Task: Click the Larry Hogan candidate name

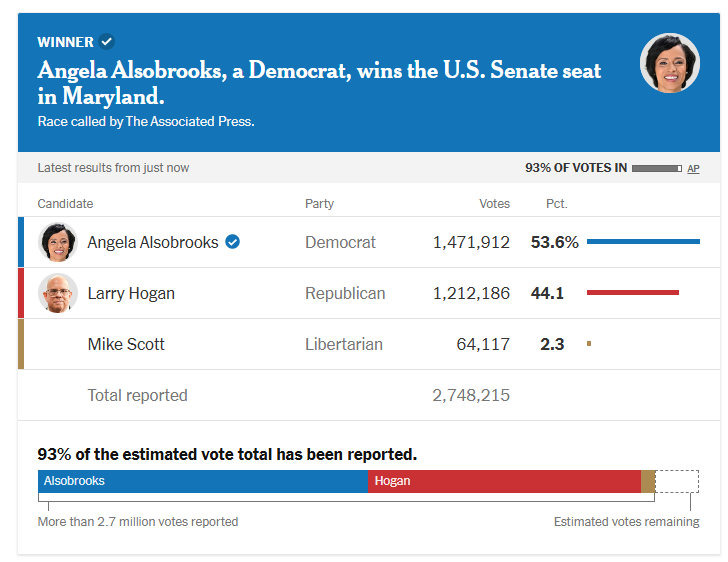Action: click(131, 294)
